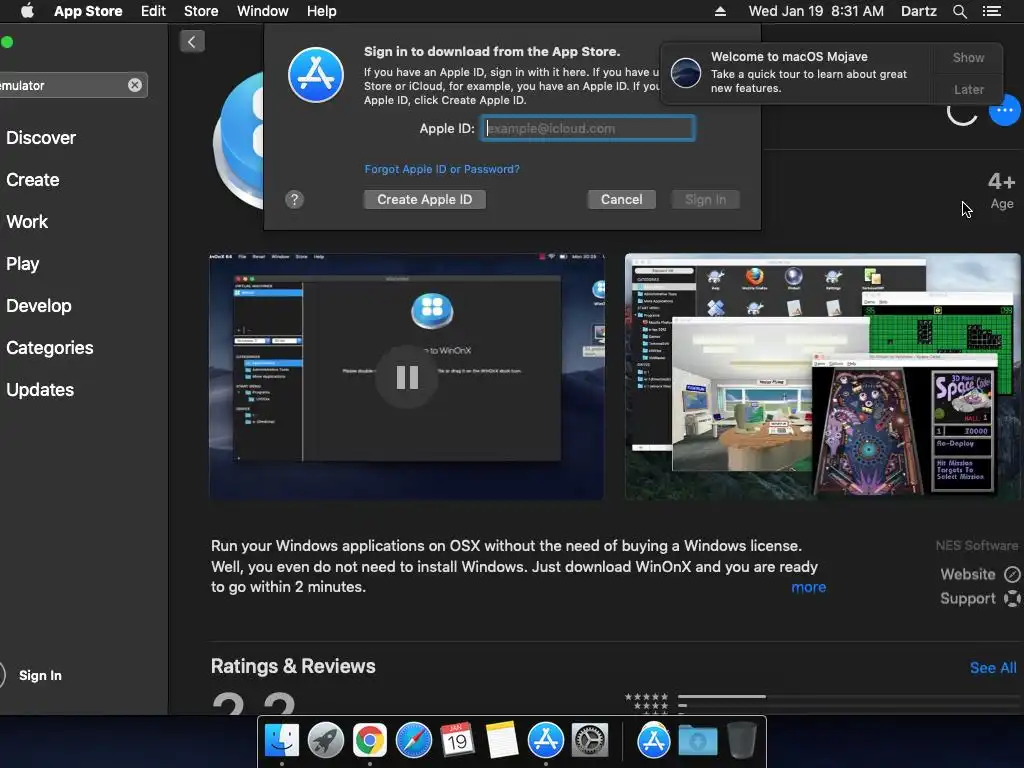Click the Ratings & Reviews heading

click(x=293, y=666)
